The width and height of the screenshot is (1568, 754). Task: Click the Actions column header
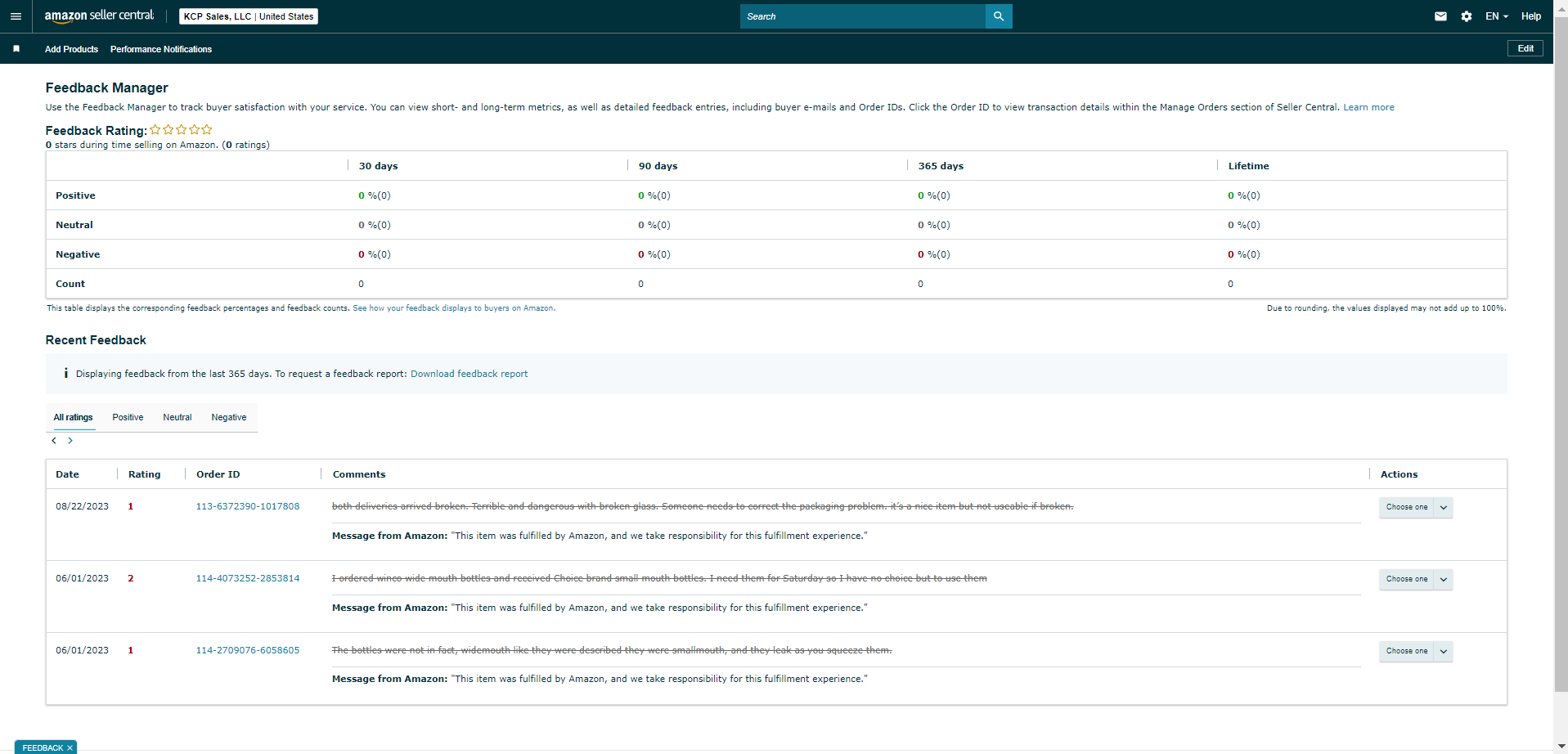pos(1399,474)
